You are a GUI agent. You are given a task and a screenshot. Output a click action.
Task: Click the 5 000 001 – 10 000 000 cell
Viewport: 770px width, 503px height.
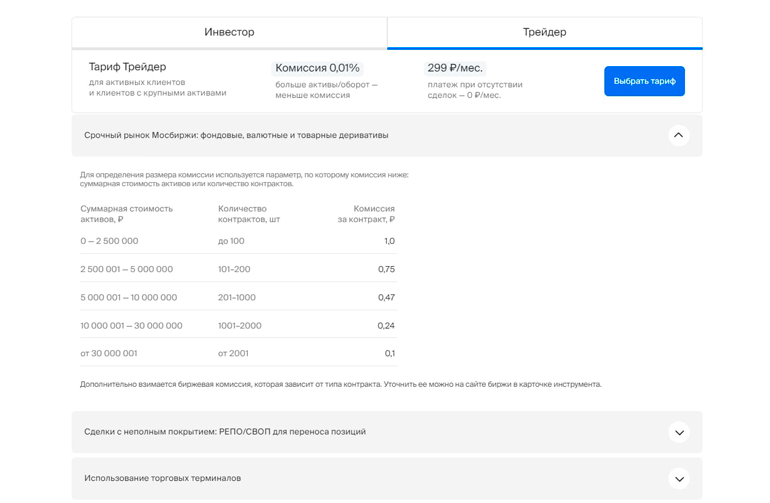click(x=129, y=298)
